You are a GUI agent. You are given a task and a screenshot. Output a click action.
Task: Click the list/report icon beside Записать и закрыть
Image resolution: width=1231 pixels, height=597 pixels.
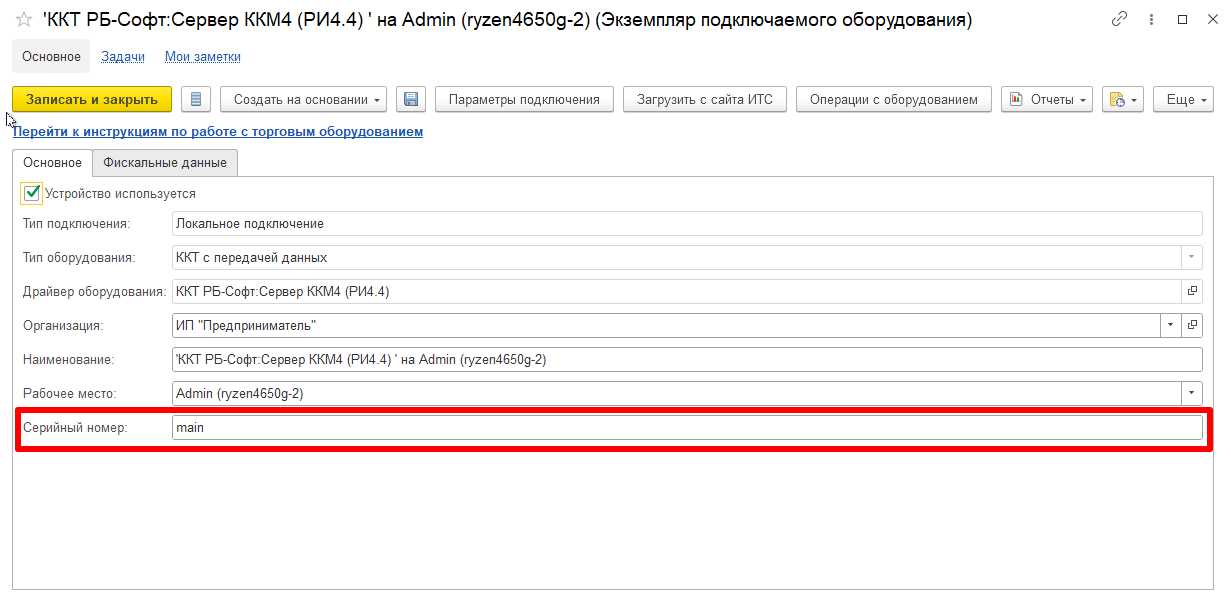pyautogui.click(x=196, y=99)
